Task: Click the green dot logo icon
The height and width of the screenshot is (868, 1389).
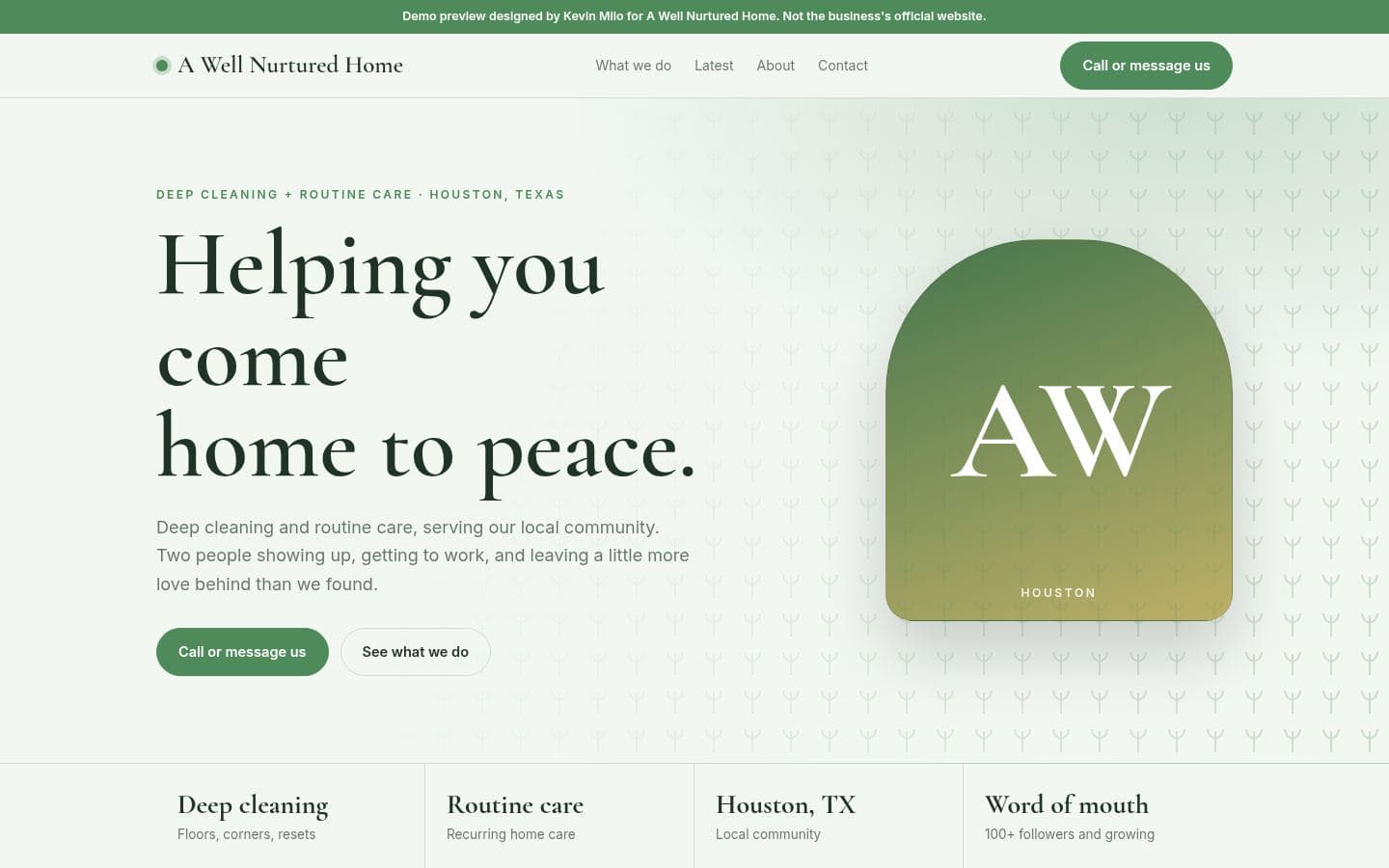Action: coord(162,66)
